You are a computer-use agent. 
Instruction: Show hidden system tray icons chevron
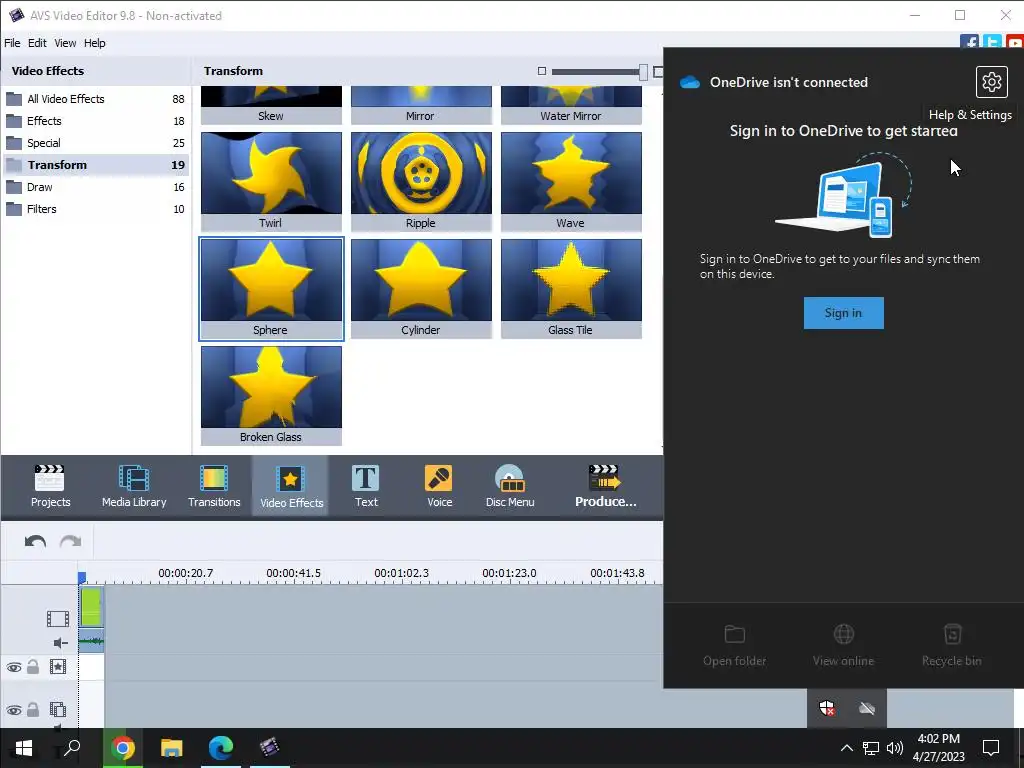click(x=846, y=748)
